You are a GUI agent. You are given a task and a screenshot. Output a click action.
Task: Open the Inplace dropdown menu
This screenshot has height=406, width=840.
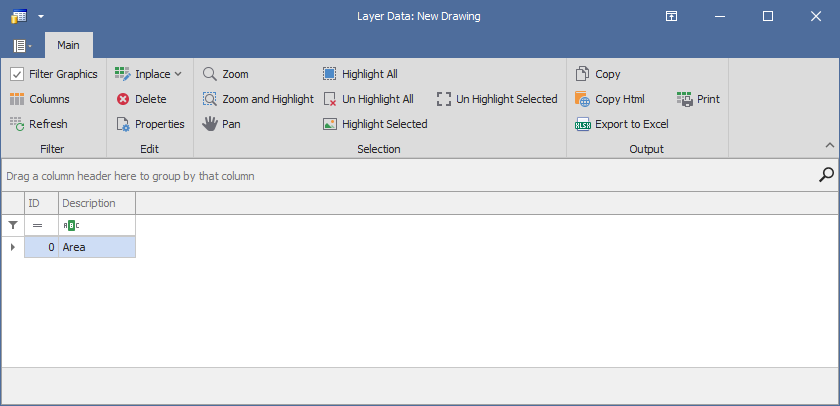tap(177, 74)
